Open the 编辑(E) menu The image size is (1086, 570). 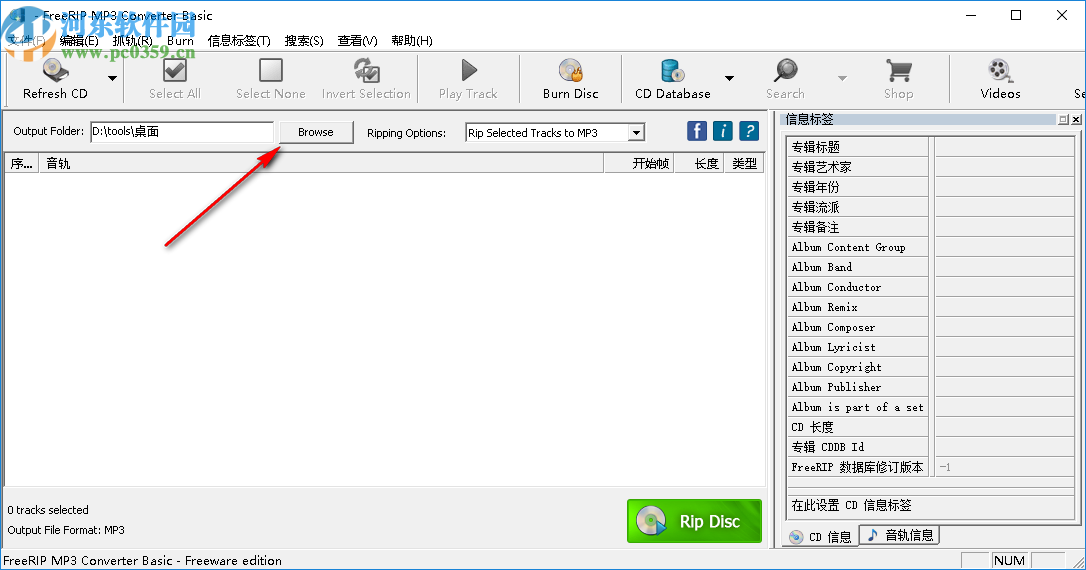79,41
